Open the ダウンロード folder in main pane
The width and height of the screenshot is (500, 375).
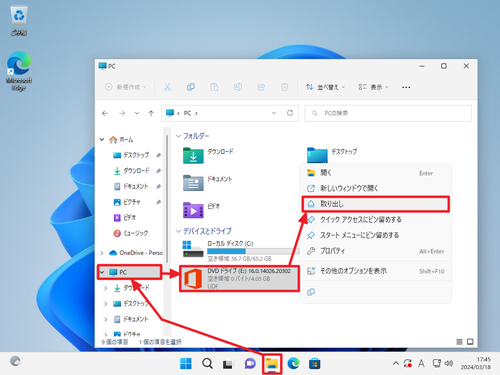point(208,155)
